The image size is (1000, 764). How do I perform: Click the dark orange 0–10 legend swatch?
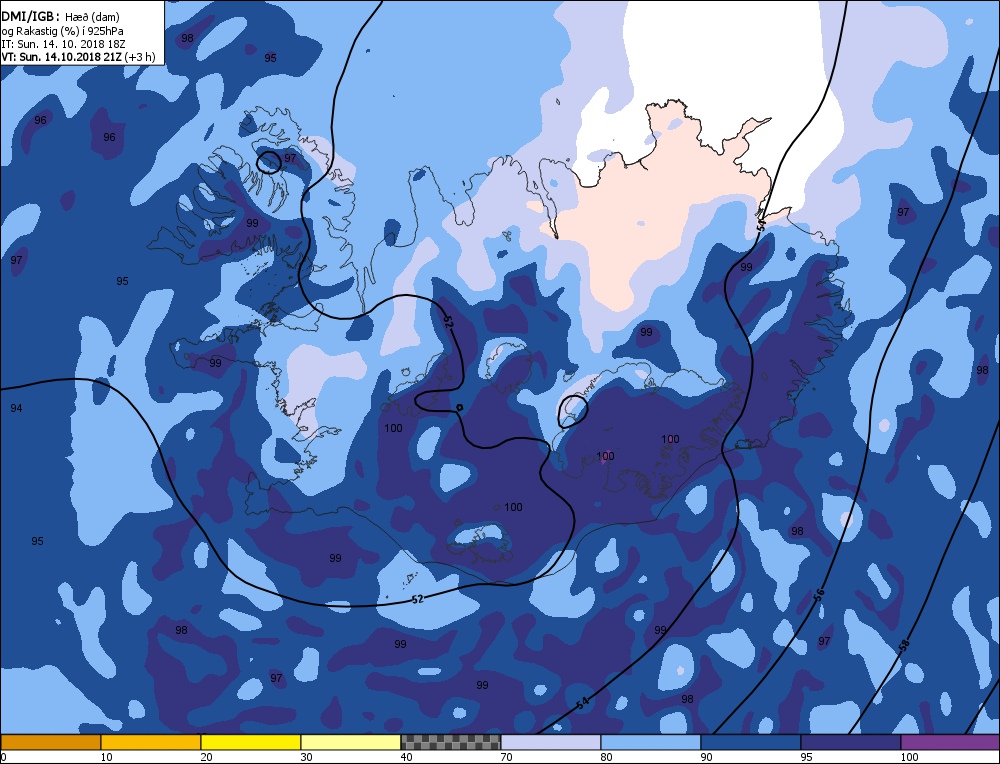point(51,742)
